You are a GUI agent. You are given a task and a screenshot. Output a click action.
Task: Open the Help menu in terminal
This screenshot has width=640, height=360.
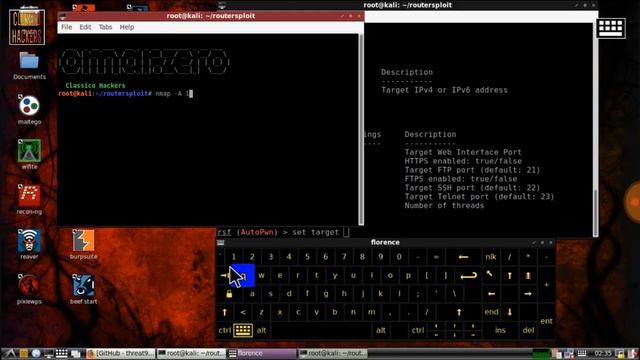127,27
